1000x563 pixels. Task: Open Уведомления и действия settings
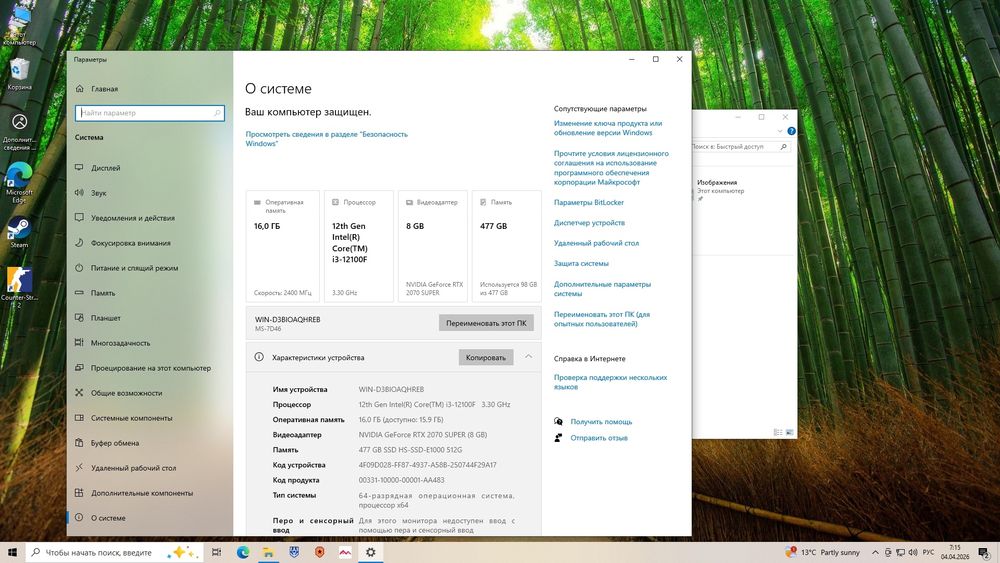[x=150, y=217]
